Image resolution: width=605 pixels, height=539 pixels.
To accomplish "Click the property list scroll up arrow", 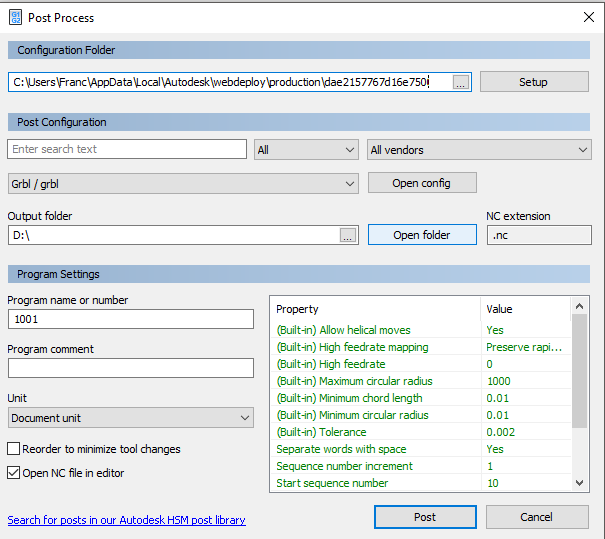I will point(579,306).
